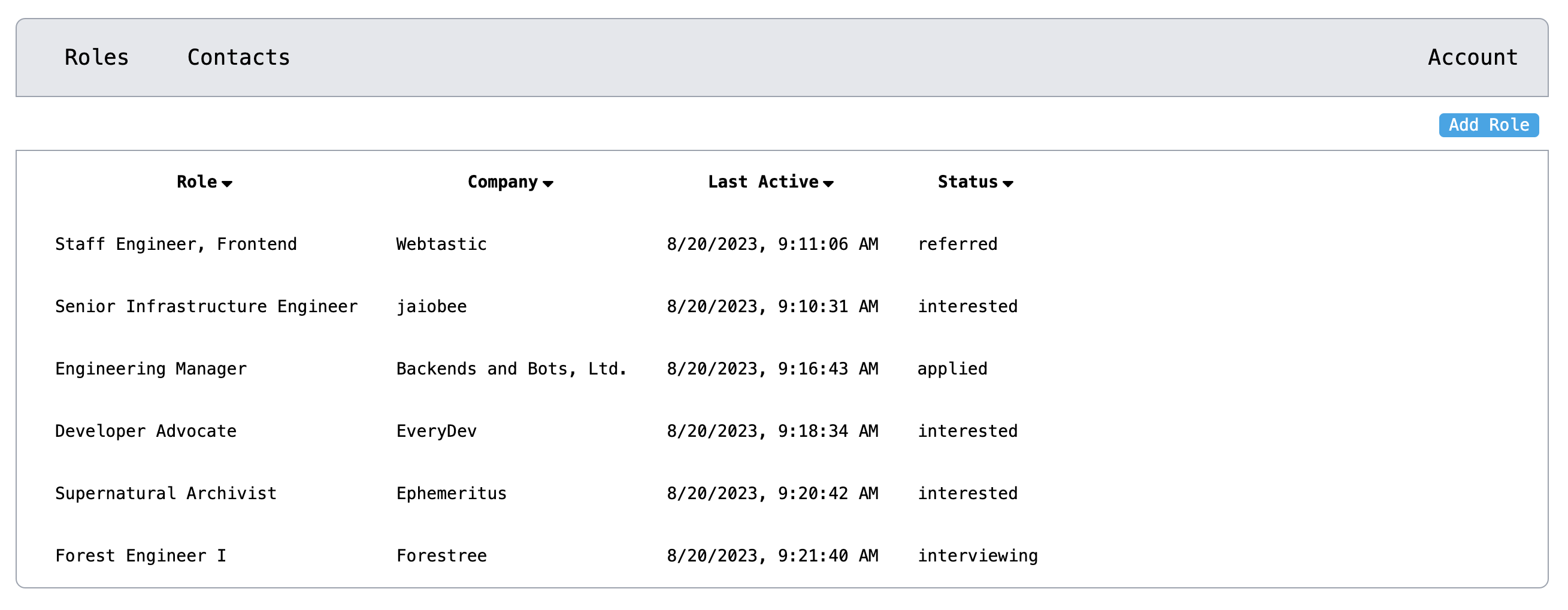This screenshot has width=1568, height=610.
Task: Open the Engineering Manager role row
Action: [151, 369]
